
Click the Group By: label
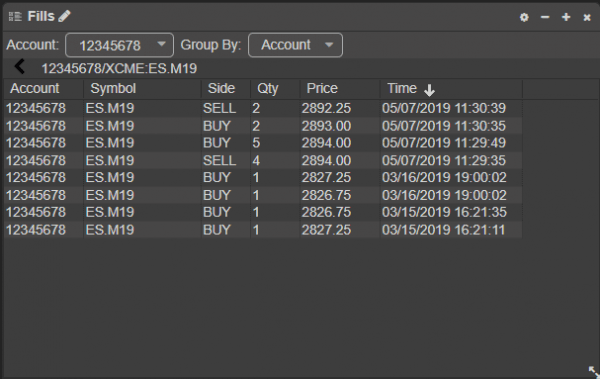coord(211,45)
